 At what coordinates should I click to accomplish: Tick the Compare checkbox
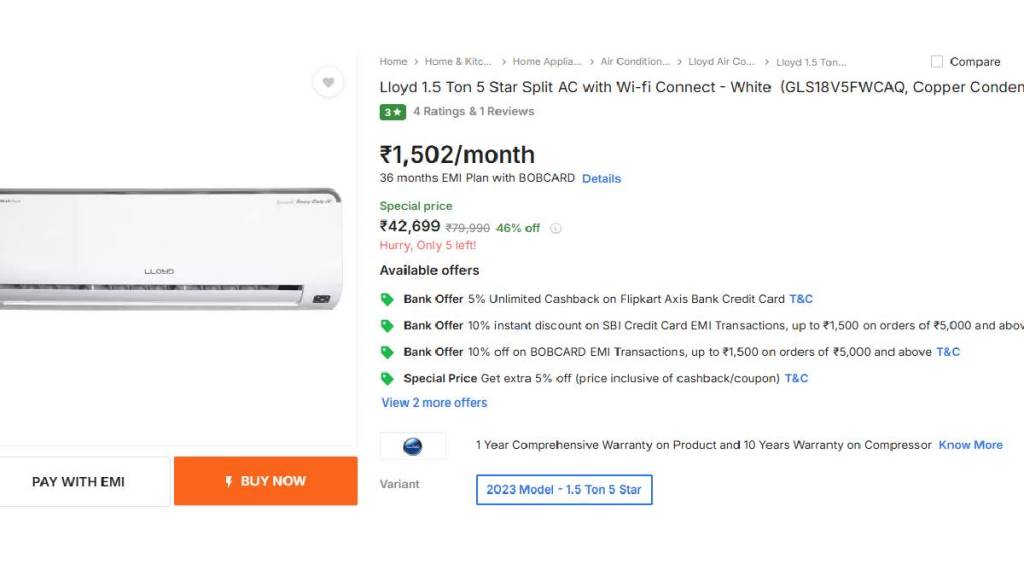tap(937, 62)
